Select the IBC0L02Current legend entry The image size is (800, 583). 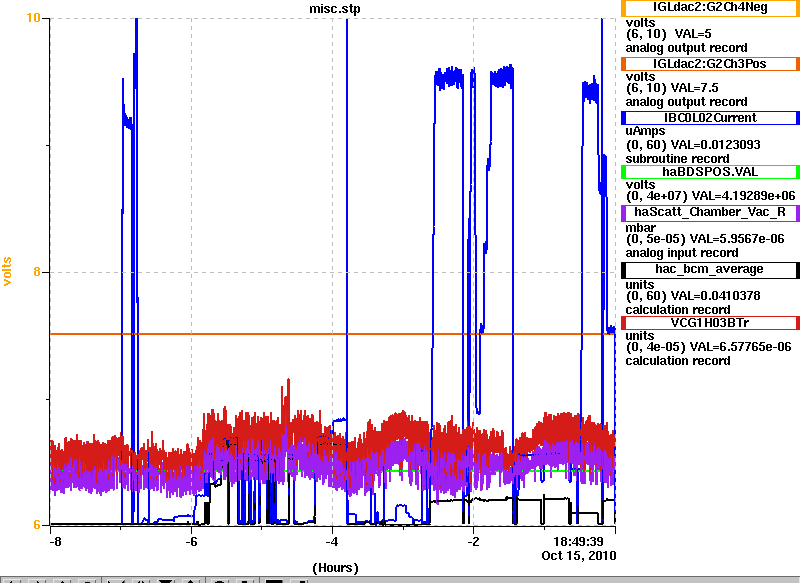pyautogui.click(x=710, y=118)
